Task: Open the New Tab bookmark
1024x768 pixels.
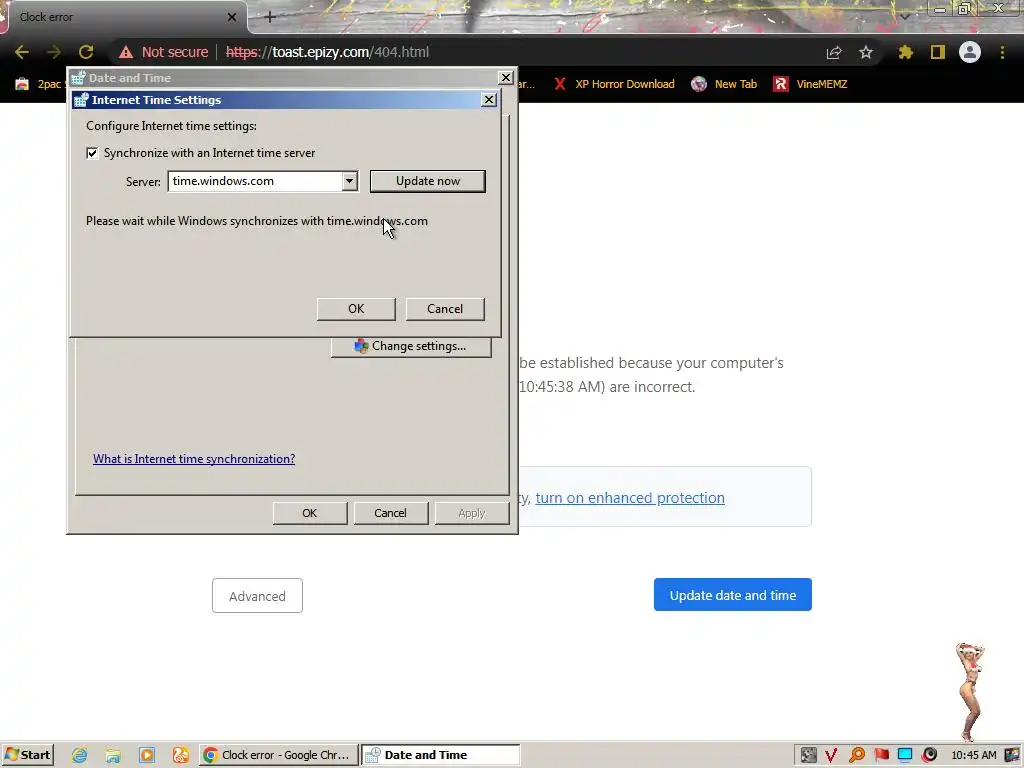Action: [x=724, y=84]
